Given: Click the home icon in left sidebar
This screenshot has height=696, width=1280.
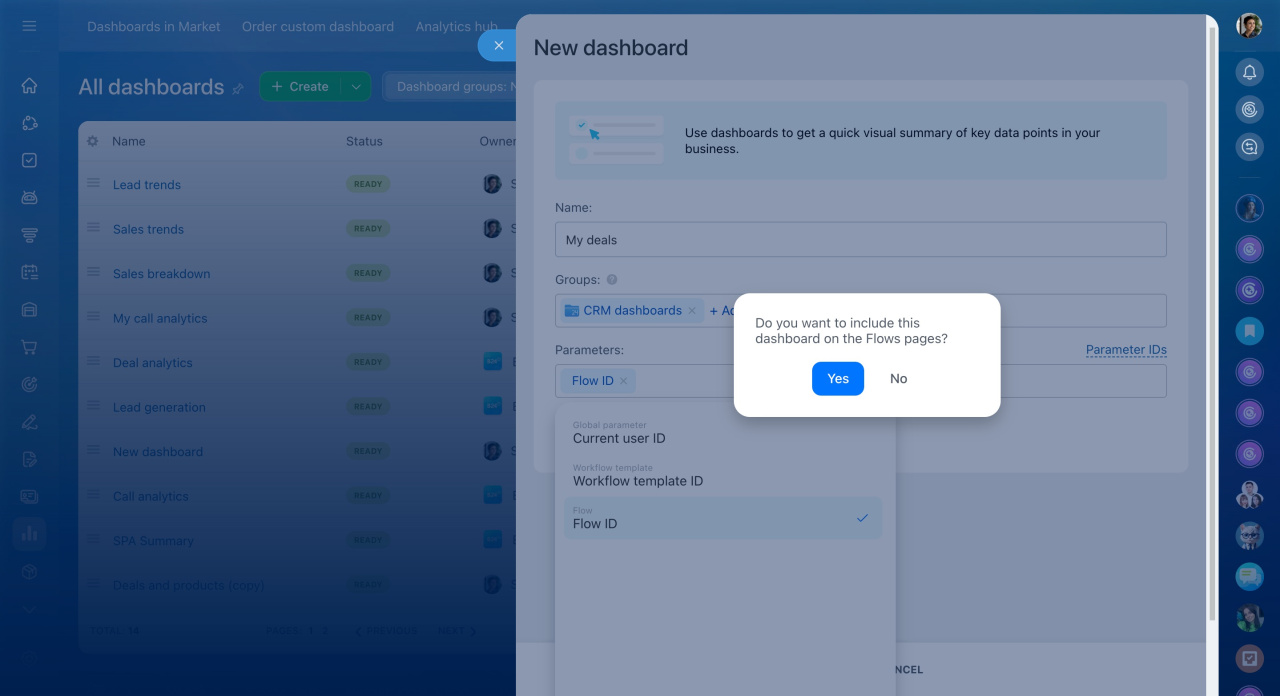Looking at the screenshot, I should click(x=29, y=86).
